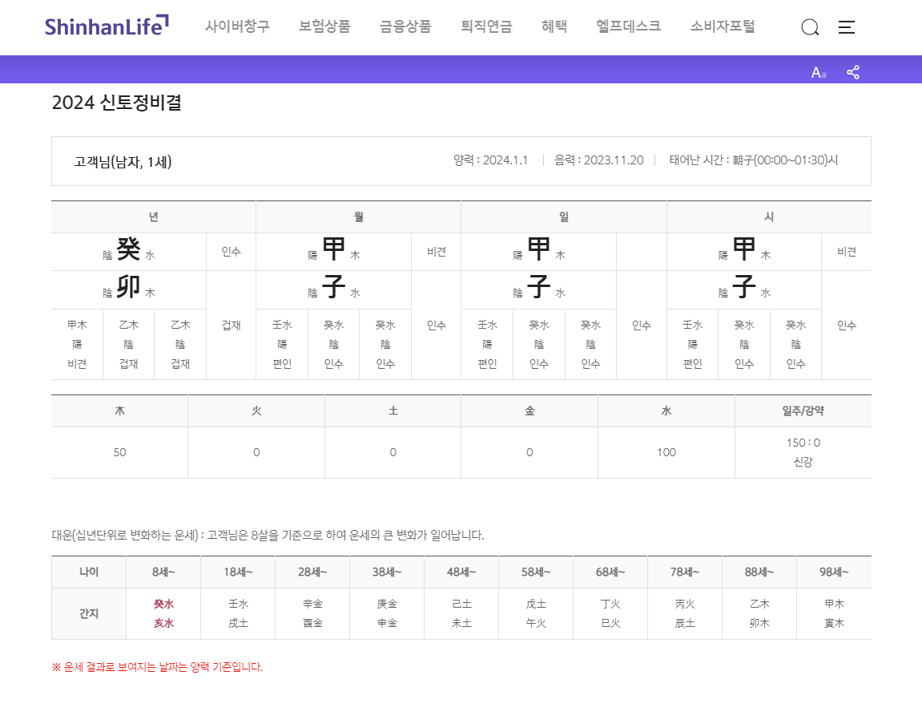The width and height of the screenshot is (922, 720).
Task: Open the 헬프데스크 menu
Action: (627, 27)
